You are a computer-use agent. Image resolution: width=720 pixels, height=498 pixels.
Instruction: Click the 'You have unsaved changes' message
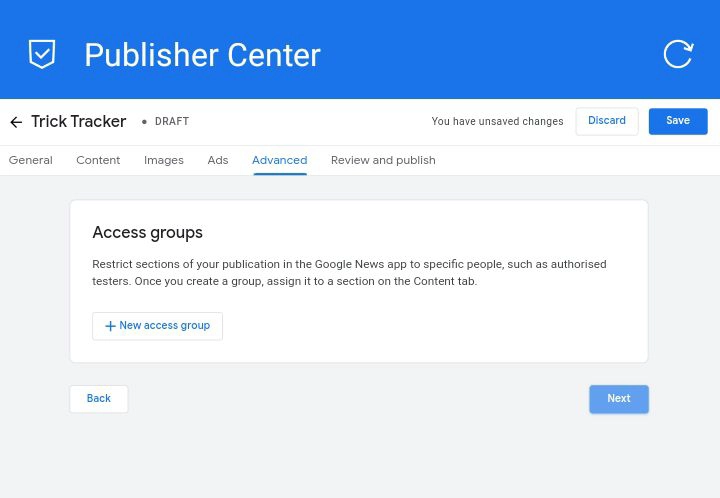[497, 122]
